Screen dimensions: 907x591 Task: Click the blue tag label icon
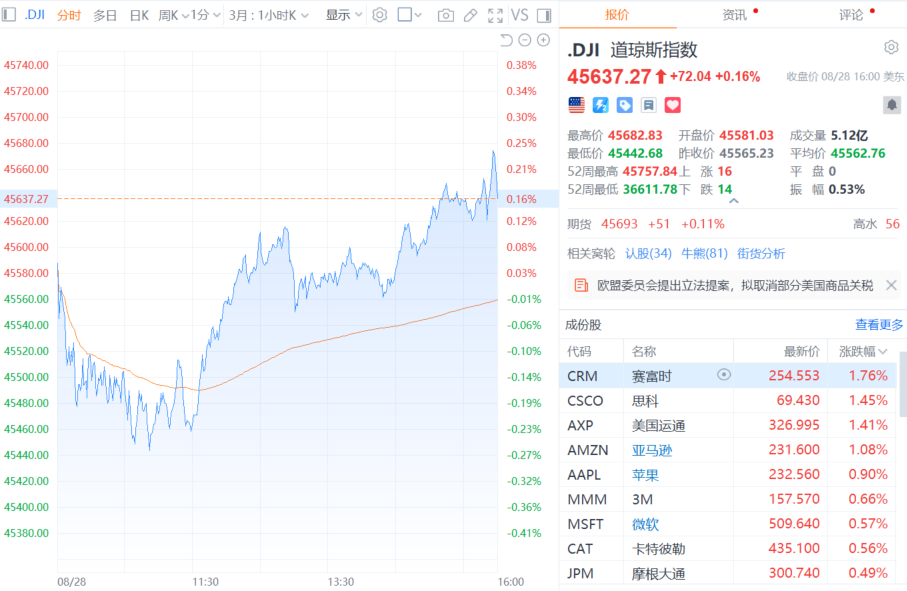click(624, 105)
